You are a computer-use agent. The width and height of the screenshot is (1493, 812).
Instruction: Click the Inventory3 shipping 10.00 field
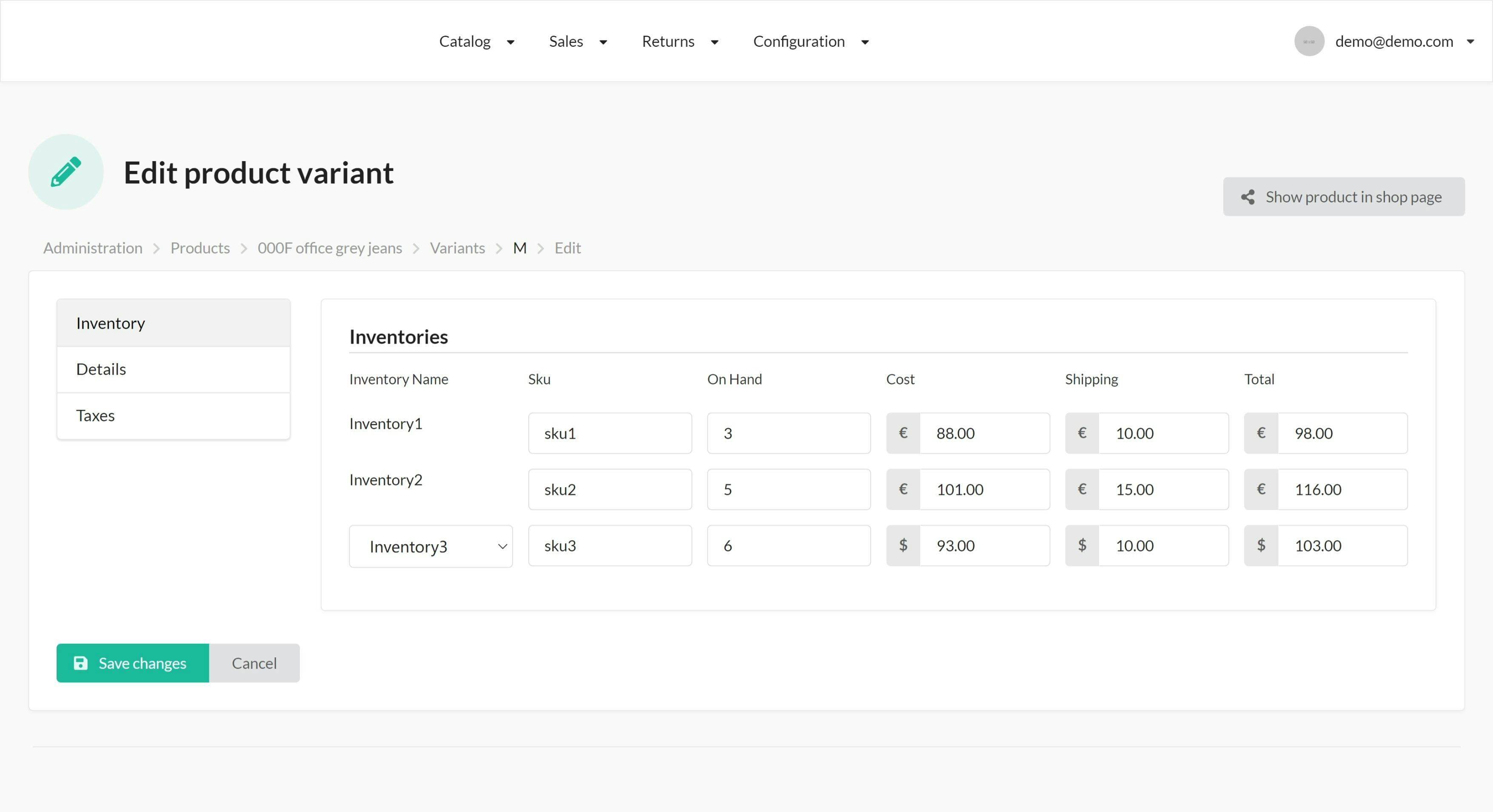pyautogui.click(x=1164, y=545)
